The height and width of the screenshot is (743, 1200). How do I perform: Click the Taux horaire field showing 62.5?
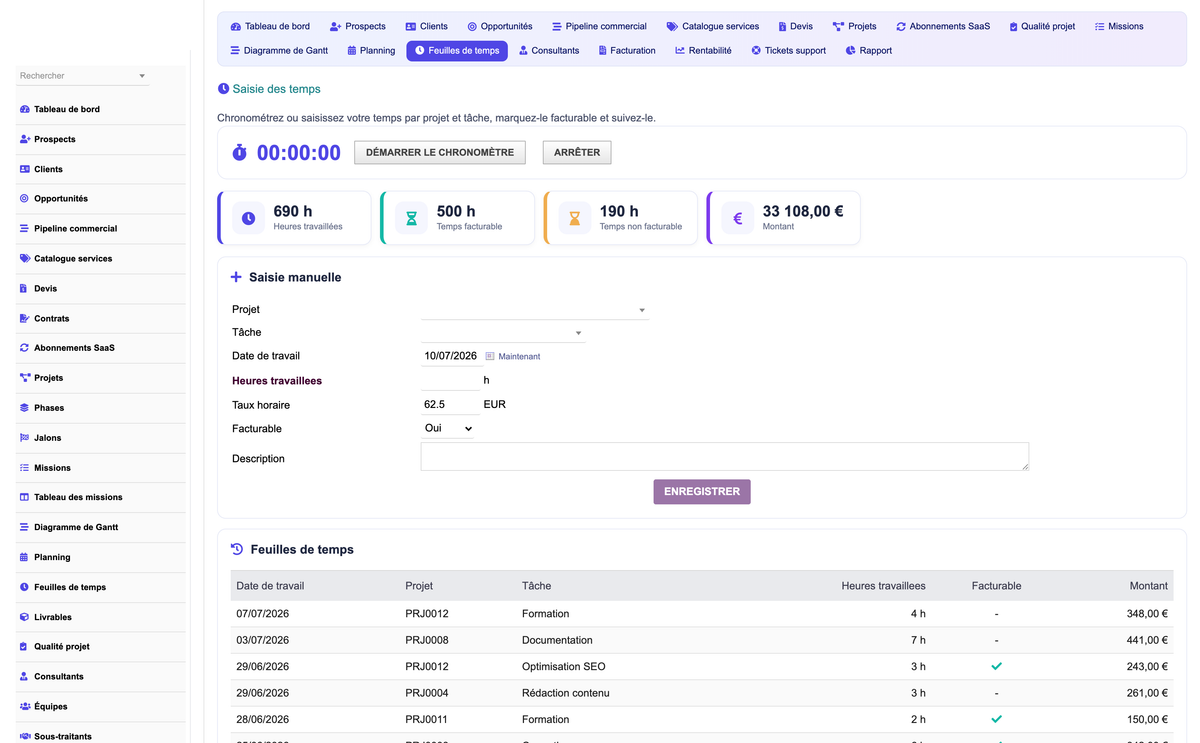coord(451,405)
